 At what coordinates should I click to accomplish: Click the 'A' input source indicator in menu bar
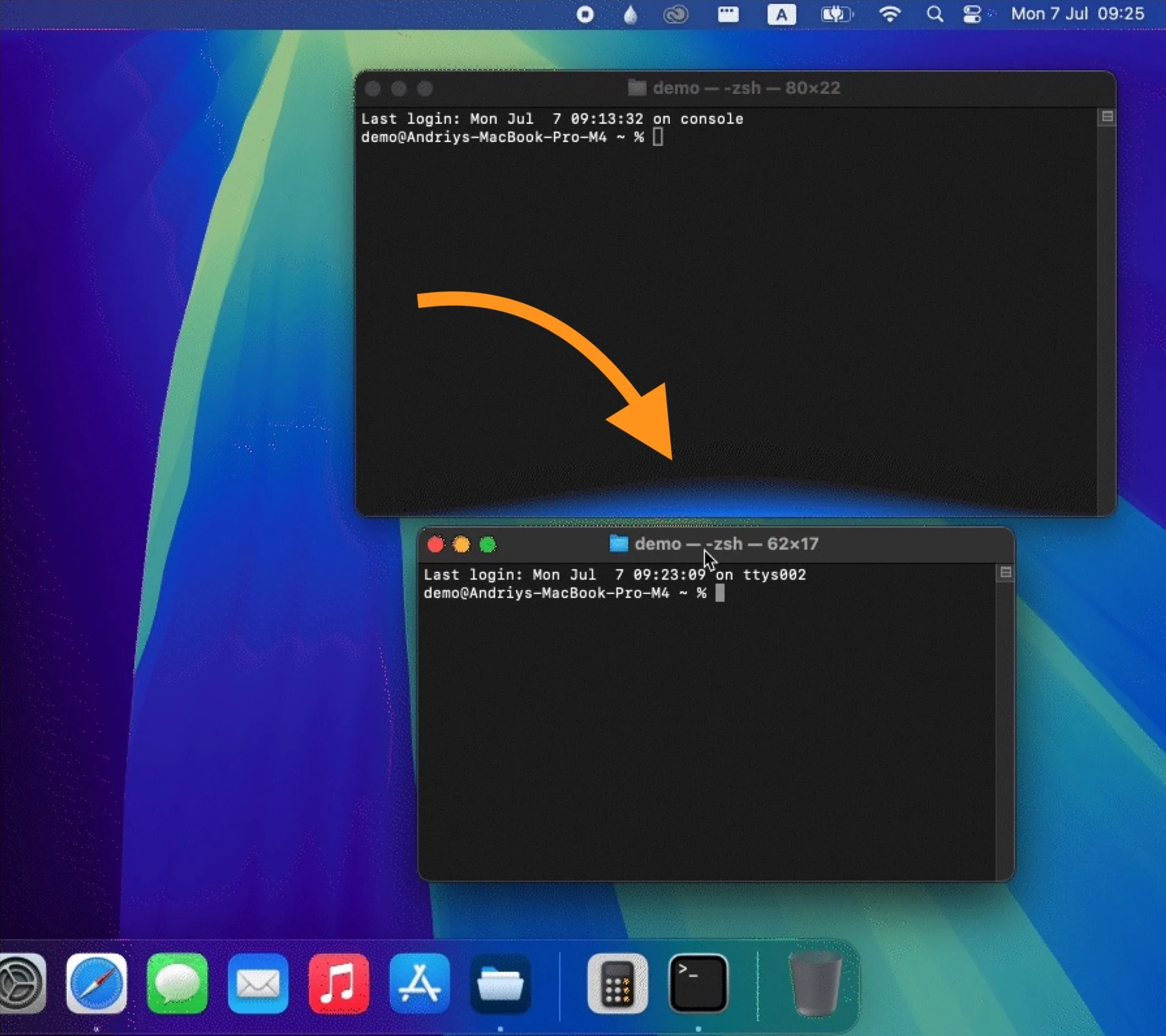(782, 14)
